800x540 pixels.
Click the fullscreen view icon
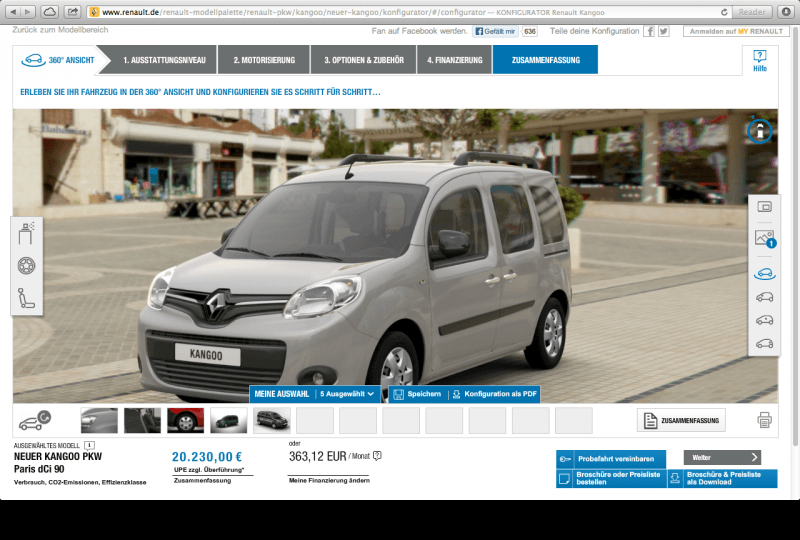click(764, 207)
